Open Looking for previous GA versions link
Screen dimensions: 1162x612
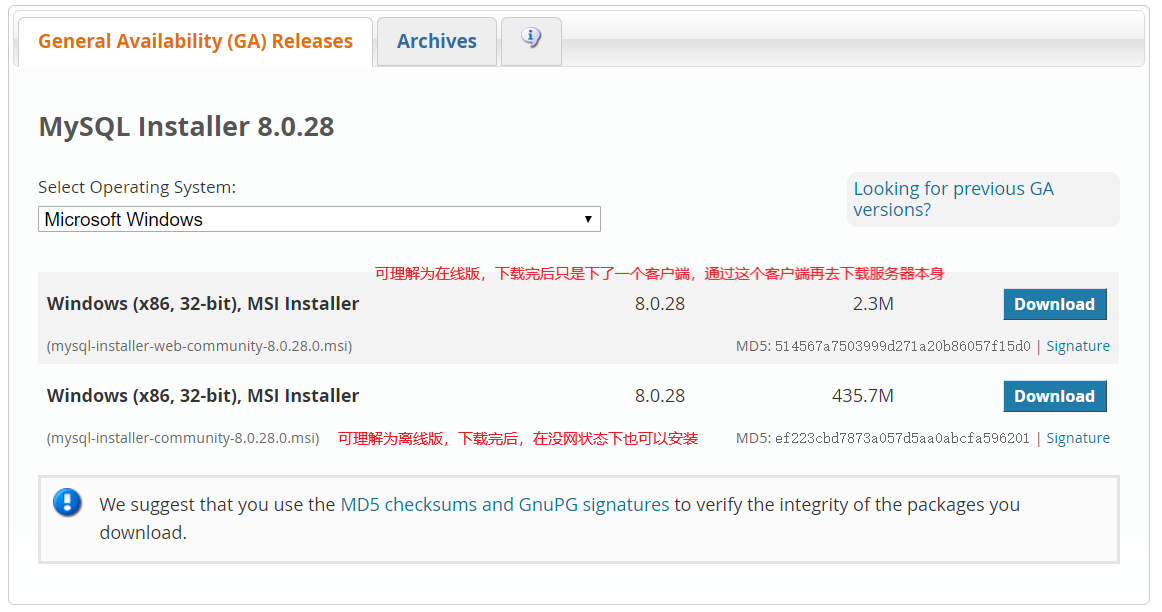[x=953, y=199]
